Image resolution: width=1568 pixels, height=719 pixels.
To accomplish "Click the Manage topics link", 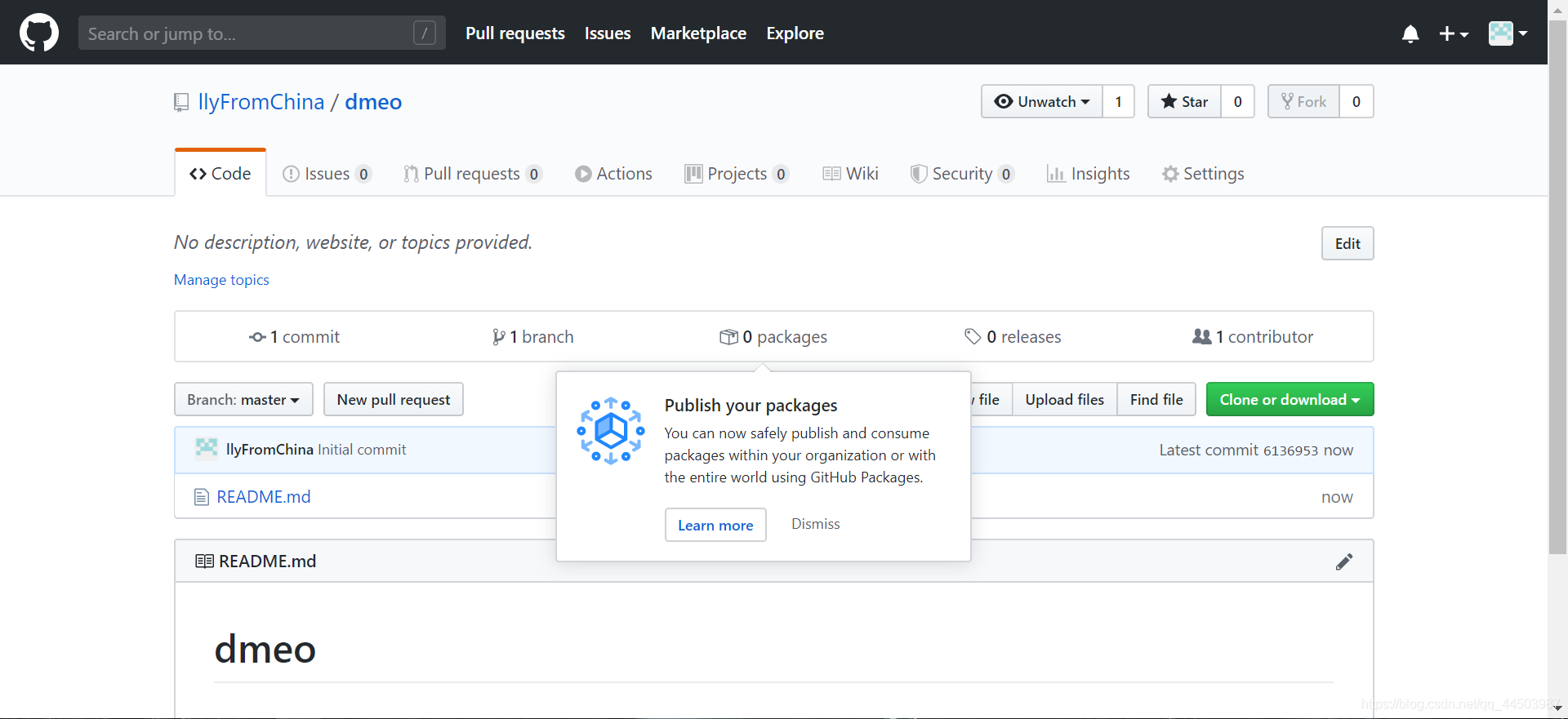I will coord(221,280).
